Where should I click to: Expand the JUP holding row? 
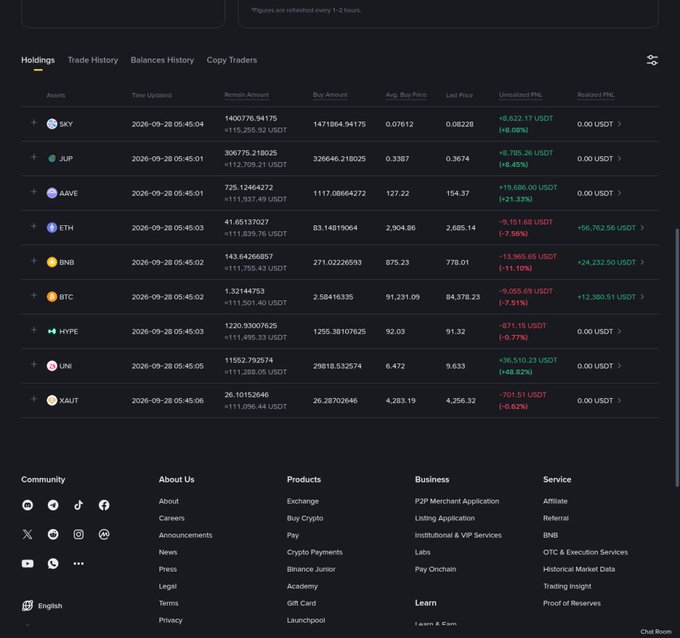33,157
